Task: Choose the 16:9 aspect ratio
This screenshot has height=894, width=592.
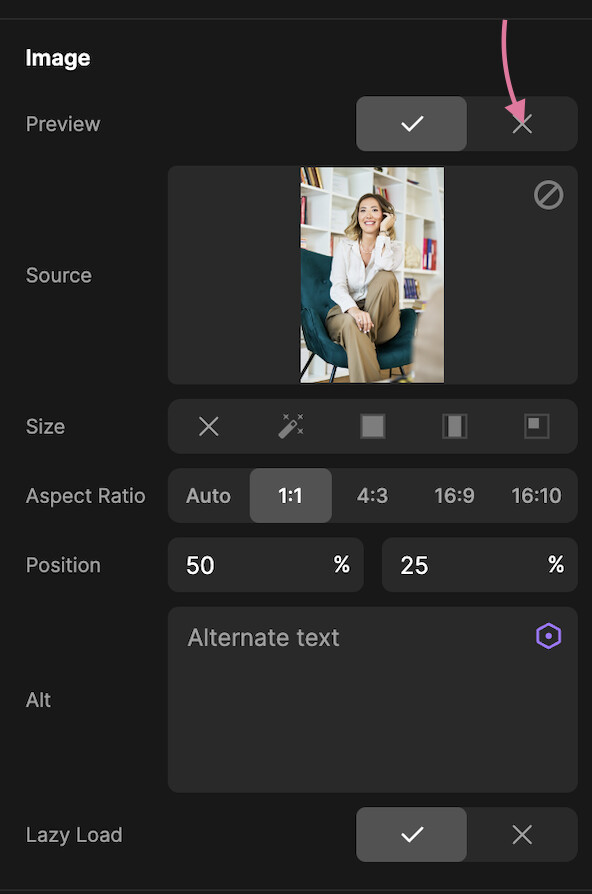Action: pos(455,495)
